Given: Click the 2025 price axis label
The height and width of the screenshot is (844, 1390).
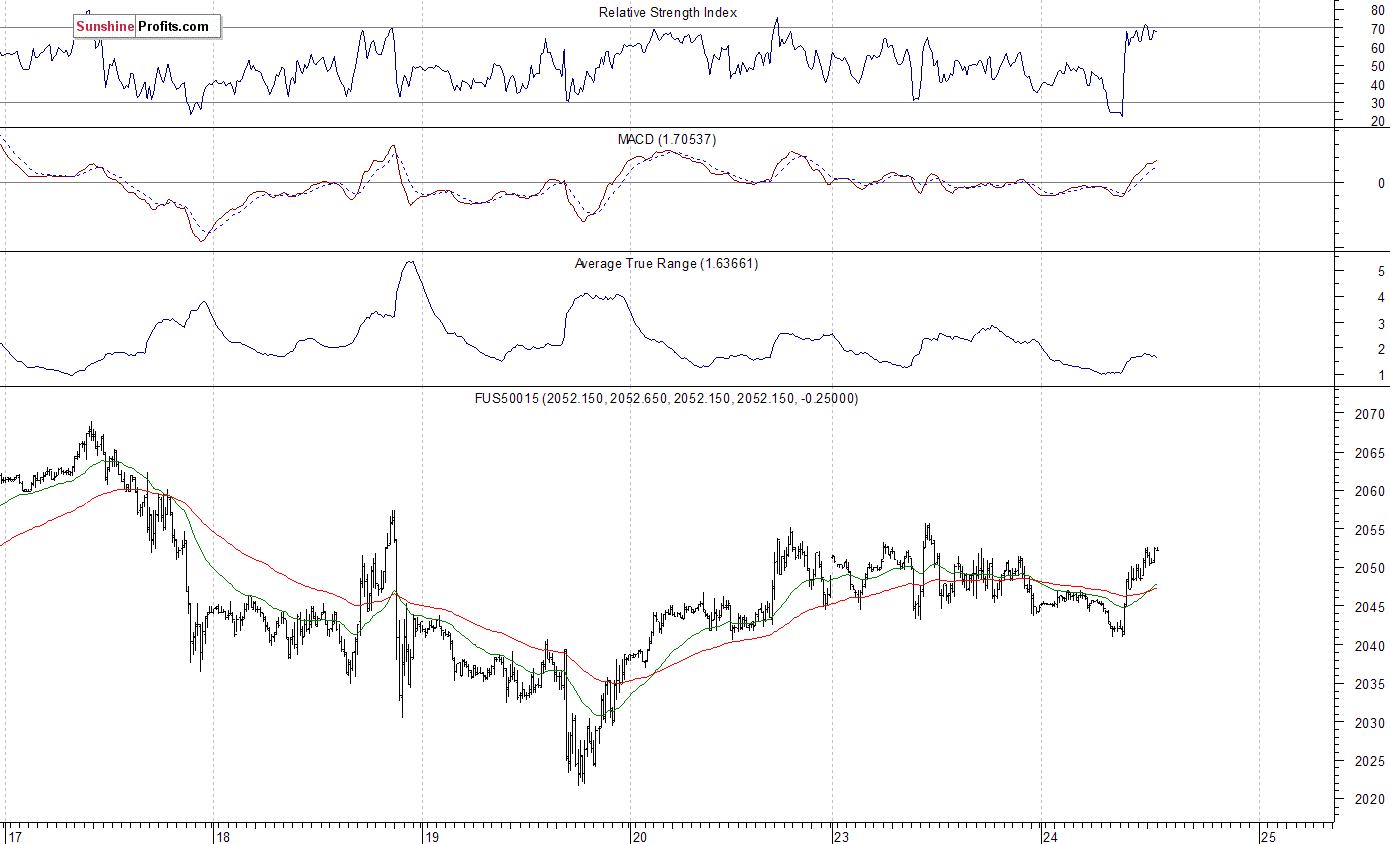Looking at the screenshot, I should pos(1369,762).
